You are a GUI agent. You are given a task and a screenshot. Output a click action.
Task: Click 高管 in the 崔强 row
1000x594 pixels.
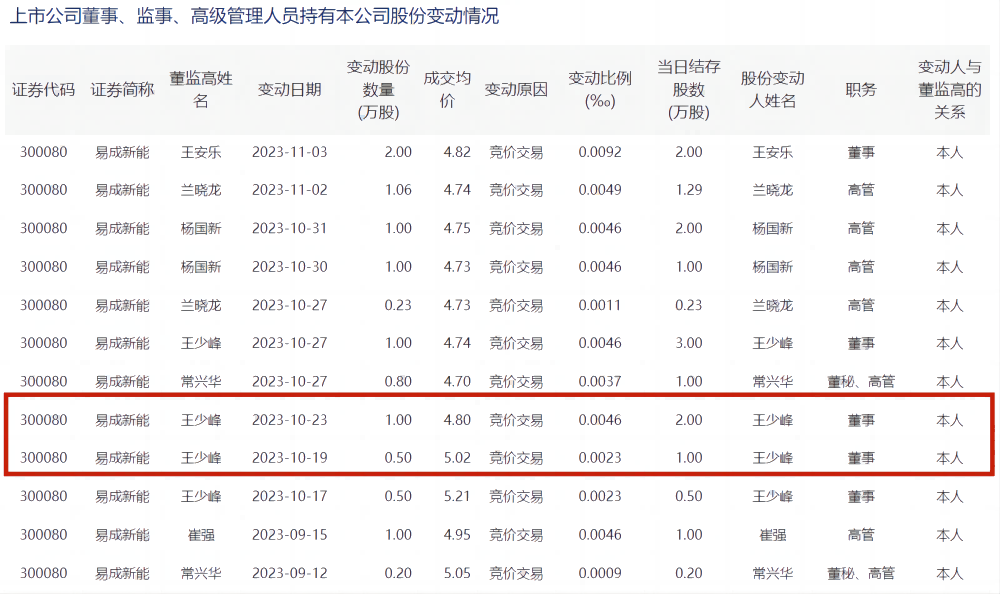tap(861, 535)
